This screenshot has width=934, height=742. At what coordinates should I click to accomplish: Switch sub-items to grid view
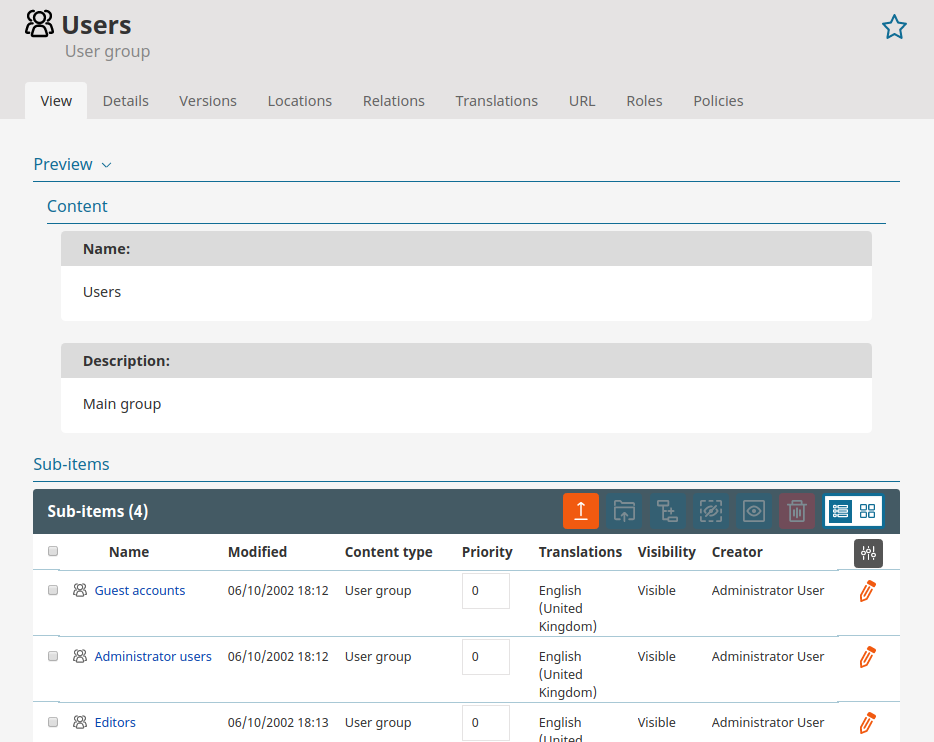click(867, 511)
